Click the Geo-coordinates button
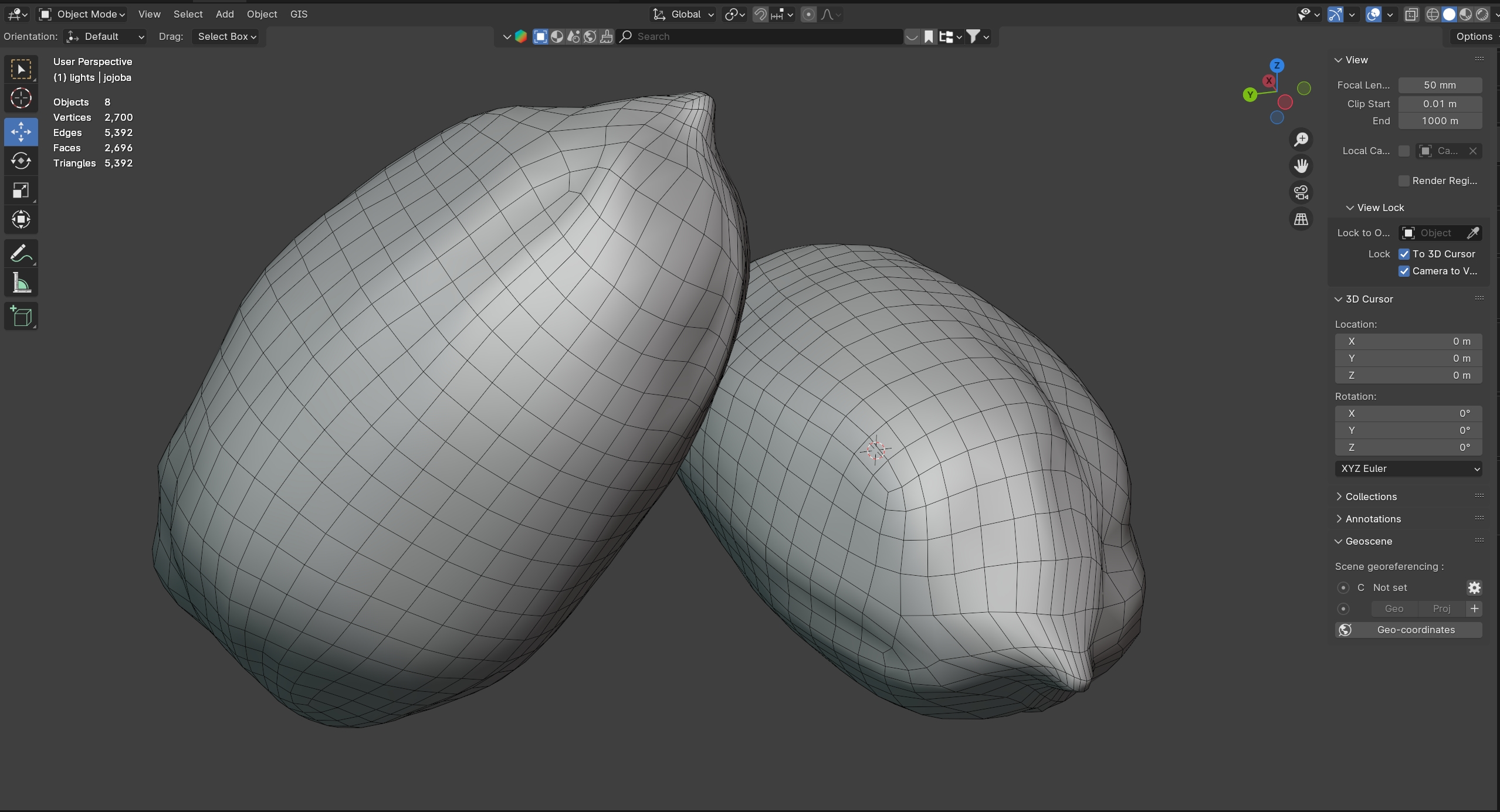 (x=1408, y=630)
